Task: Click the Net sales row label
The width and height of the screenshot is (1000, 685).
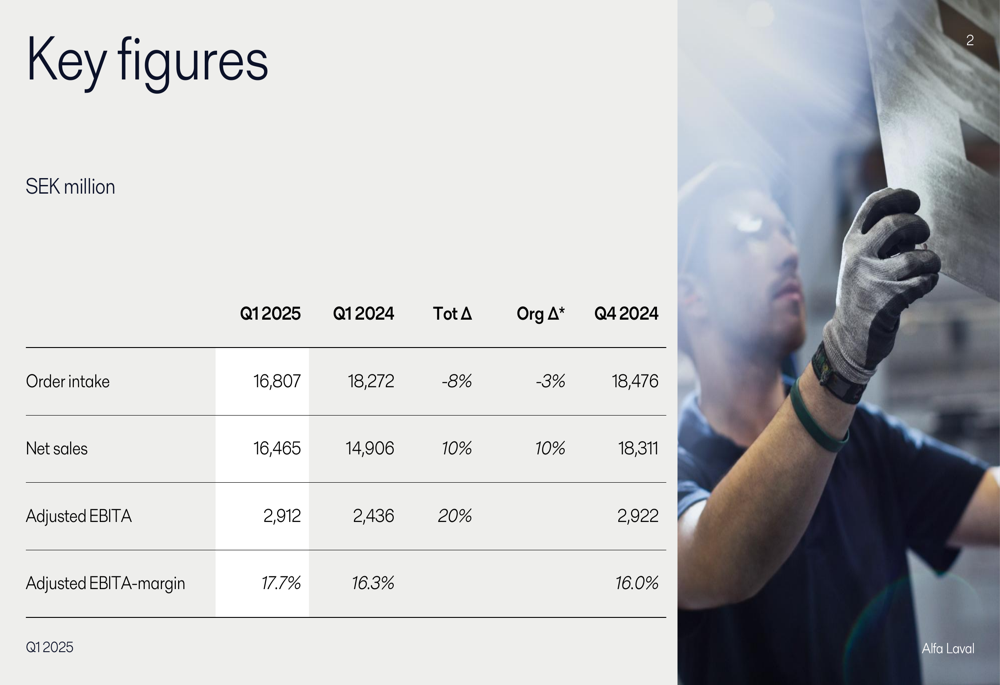Action: tap(57, 449)
